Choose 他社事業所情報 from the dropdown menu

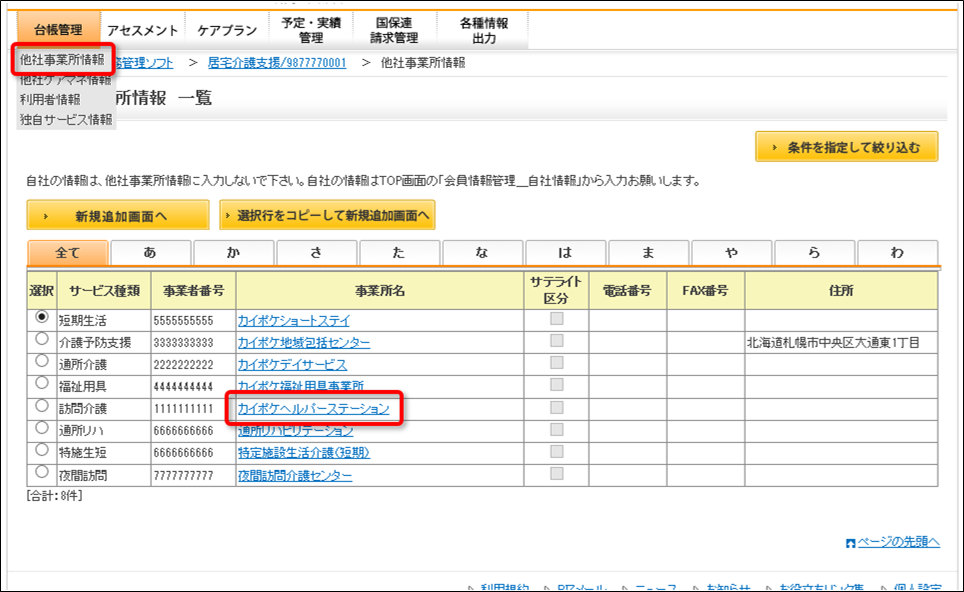point(62,60)
